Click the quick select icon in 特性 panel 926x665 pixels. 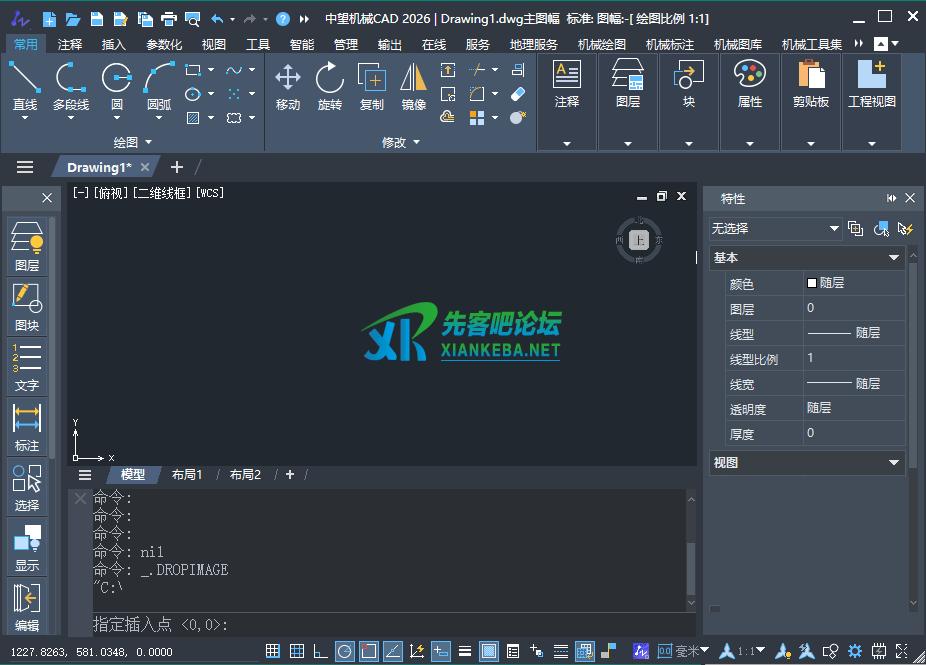click(880, 229)
